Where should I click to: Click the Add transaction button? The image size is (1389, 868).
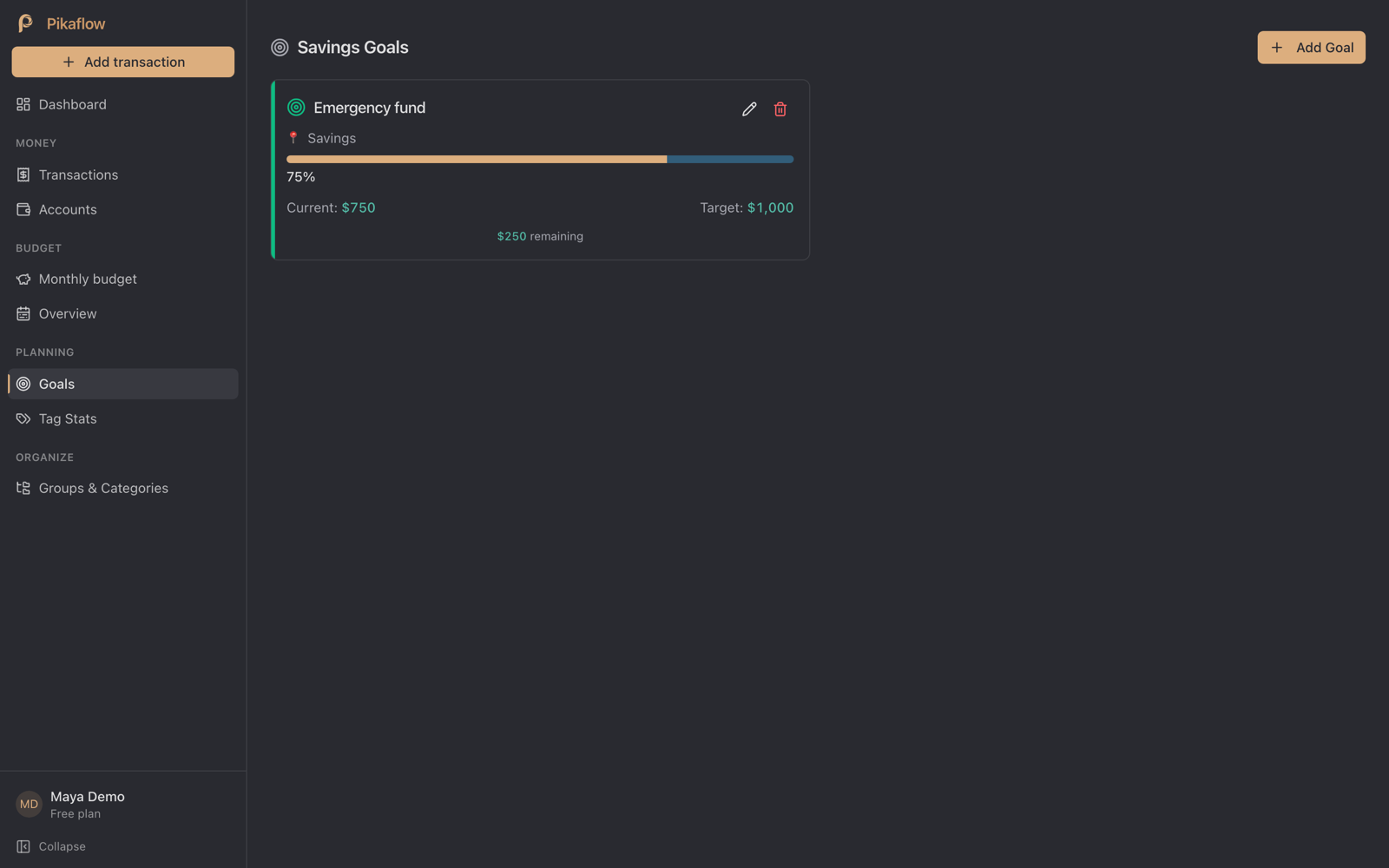click(x=123, y=62)
